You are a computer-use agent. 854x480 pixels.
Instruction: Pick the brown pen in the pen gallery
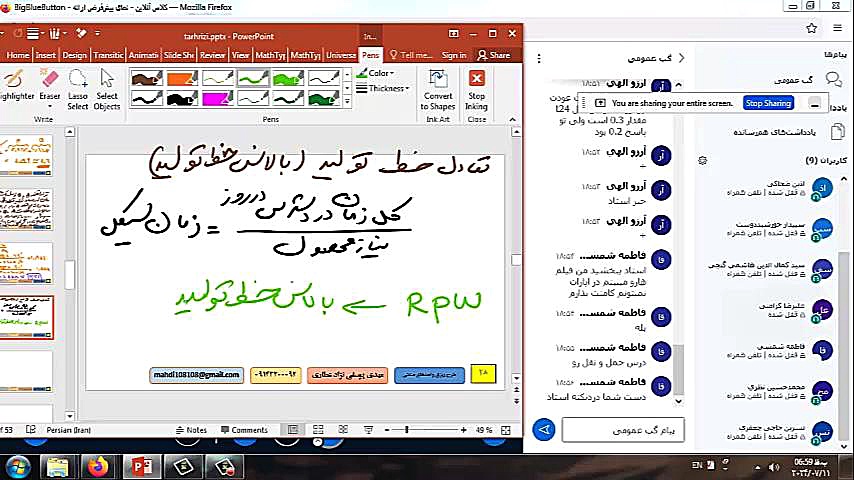(147, 78)
